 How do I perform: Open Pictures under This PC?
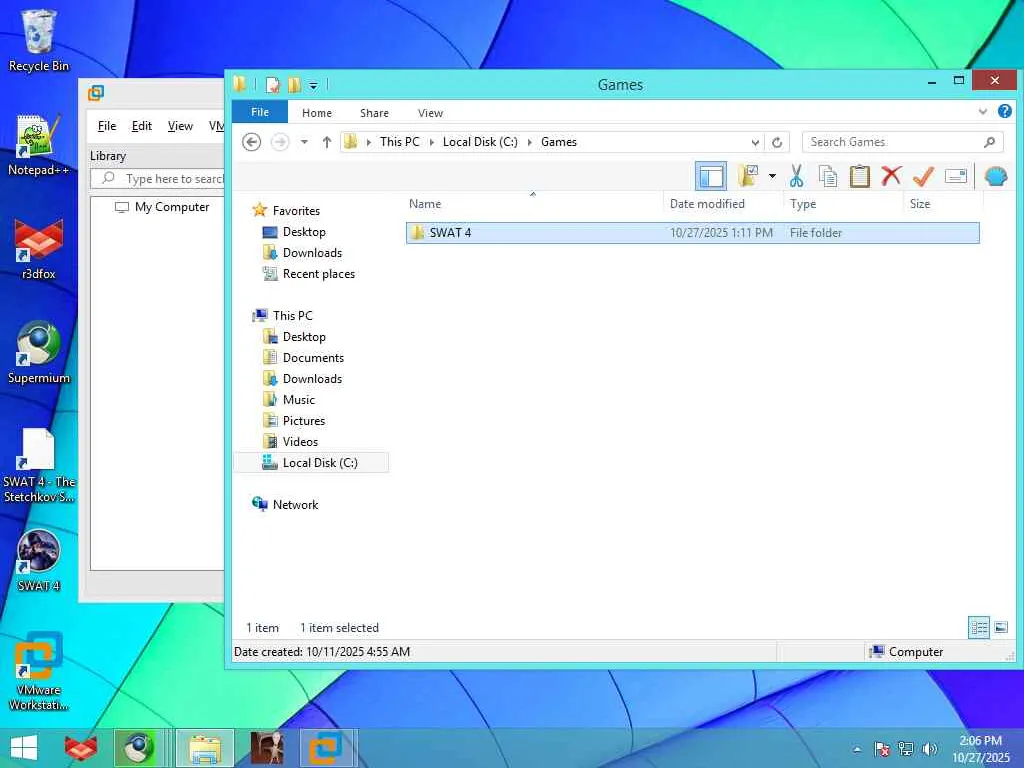pyautogui.click(x=304, y=421)
